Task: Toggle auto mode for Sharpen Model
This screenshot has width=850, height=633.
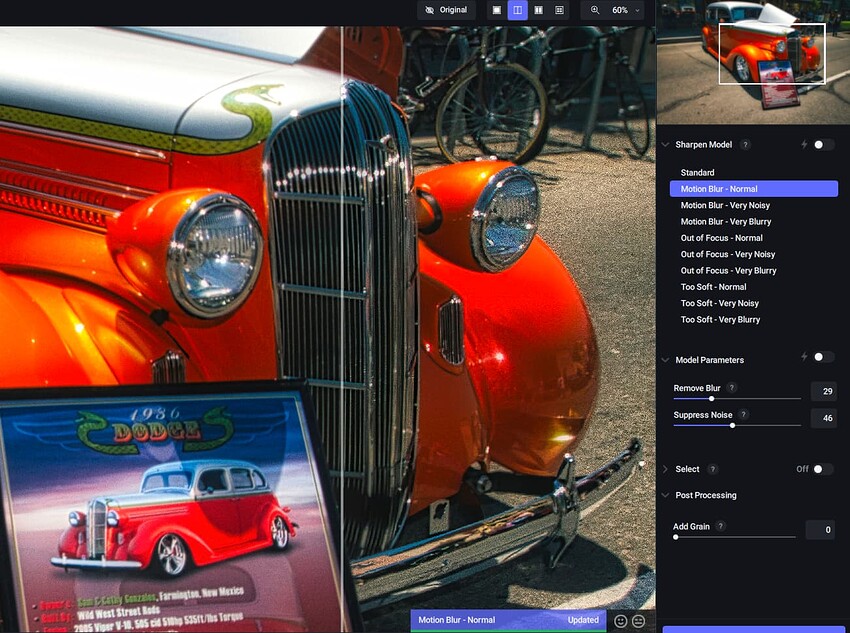Action: [x=822, y=145]
